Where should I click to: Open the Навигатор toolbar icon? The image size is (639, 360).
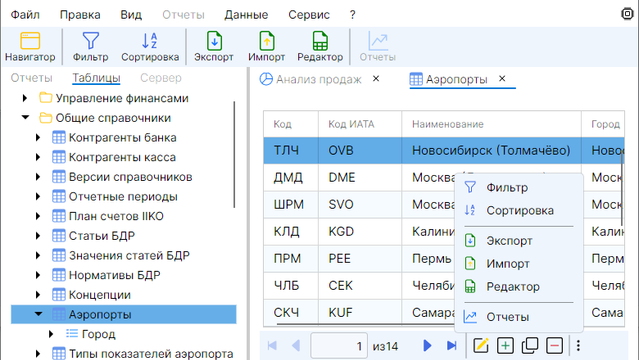(x=30, y=41)
